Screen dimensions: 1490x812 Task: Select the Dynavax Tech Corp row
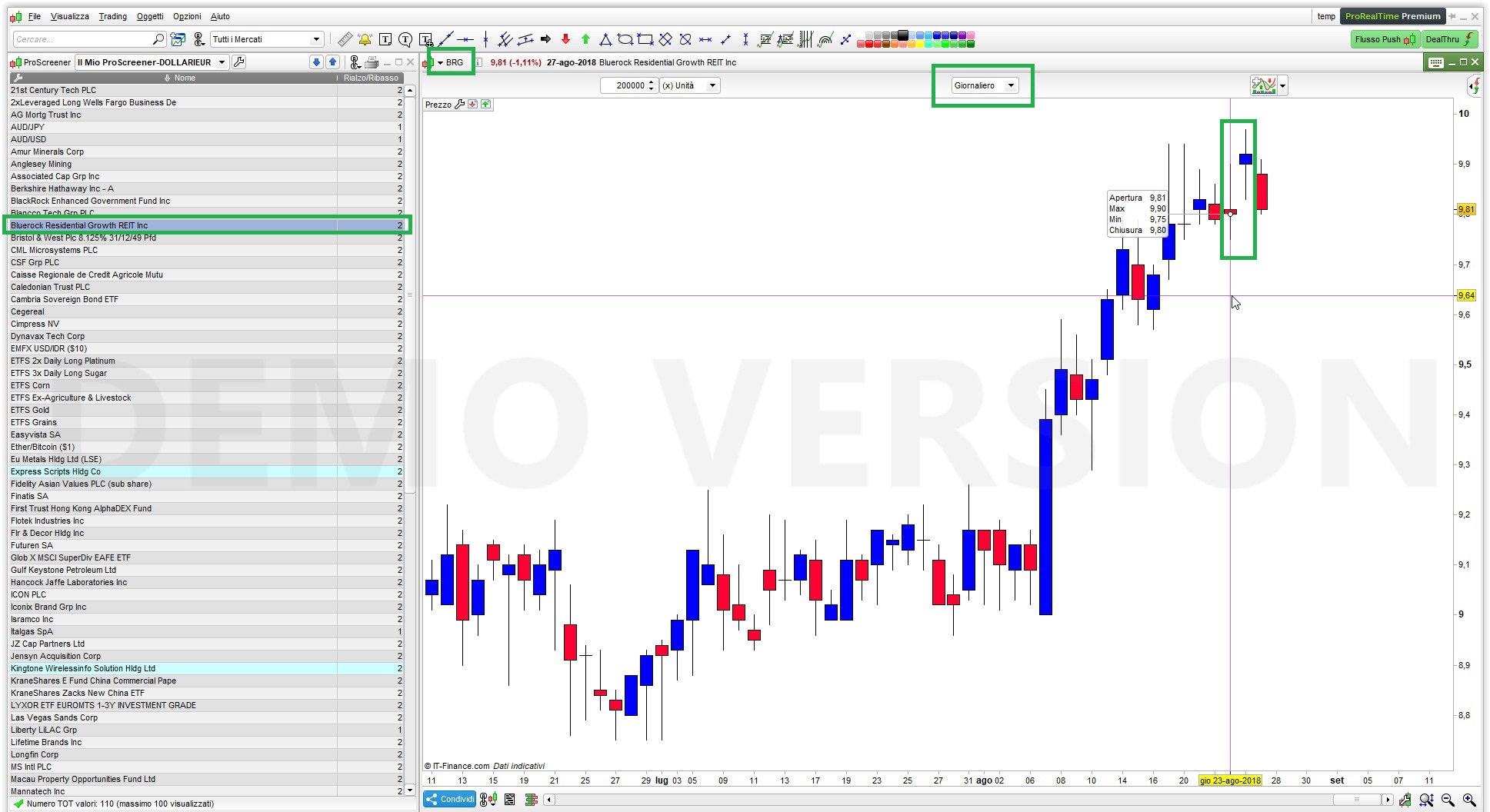207,336
